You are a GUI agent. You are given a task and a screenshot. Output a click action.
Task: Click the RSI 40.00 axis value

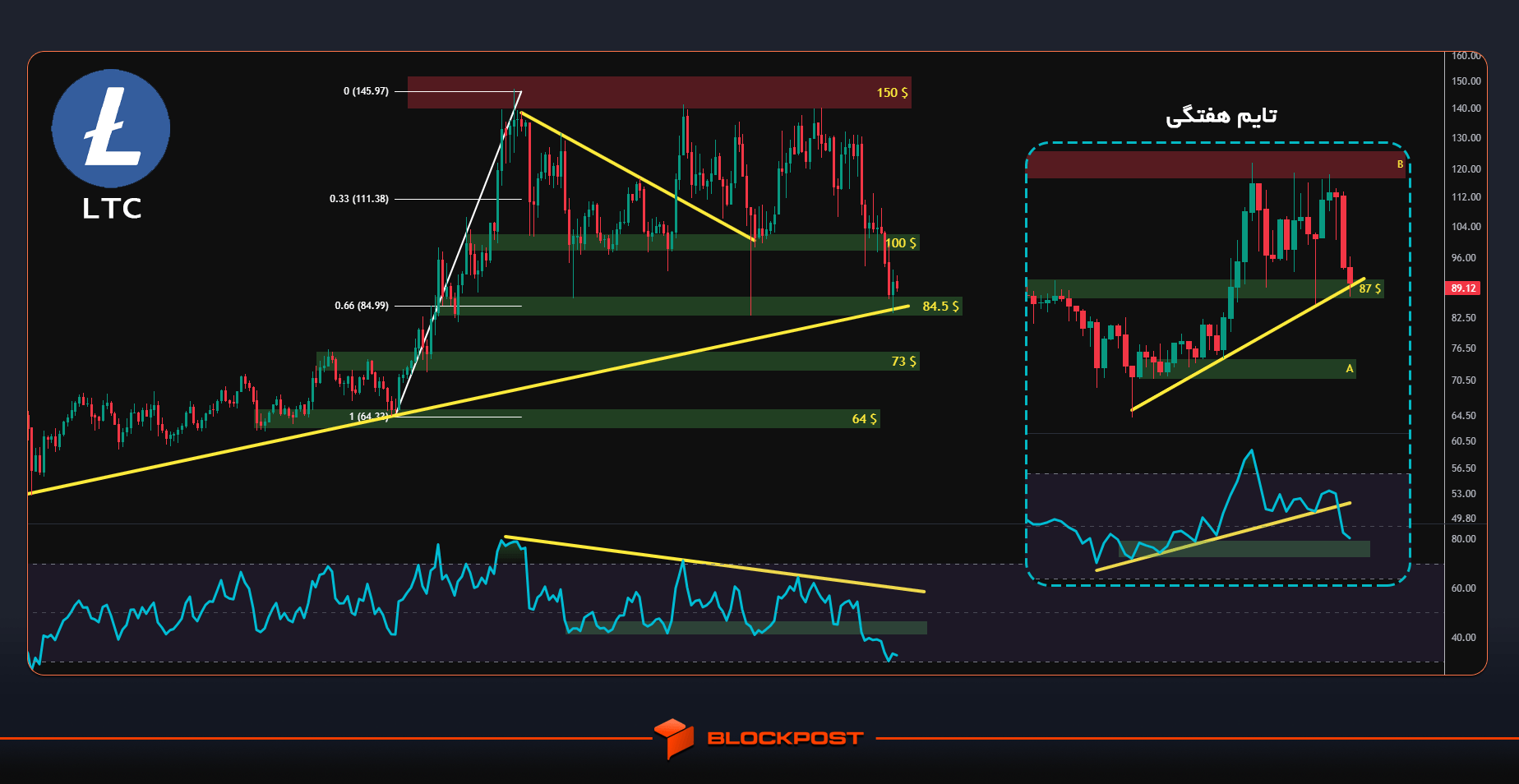[1464, 638]
